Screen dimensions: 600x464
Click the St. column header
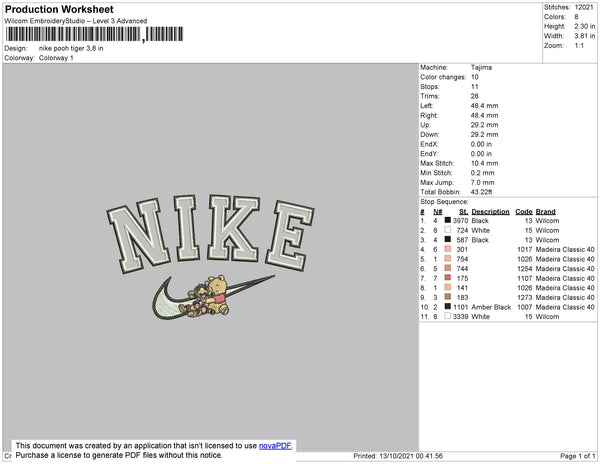[x=463, y=212]
